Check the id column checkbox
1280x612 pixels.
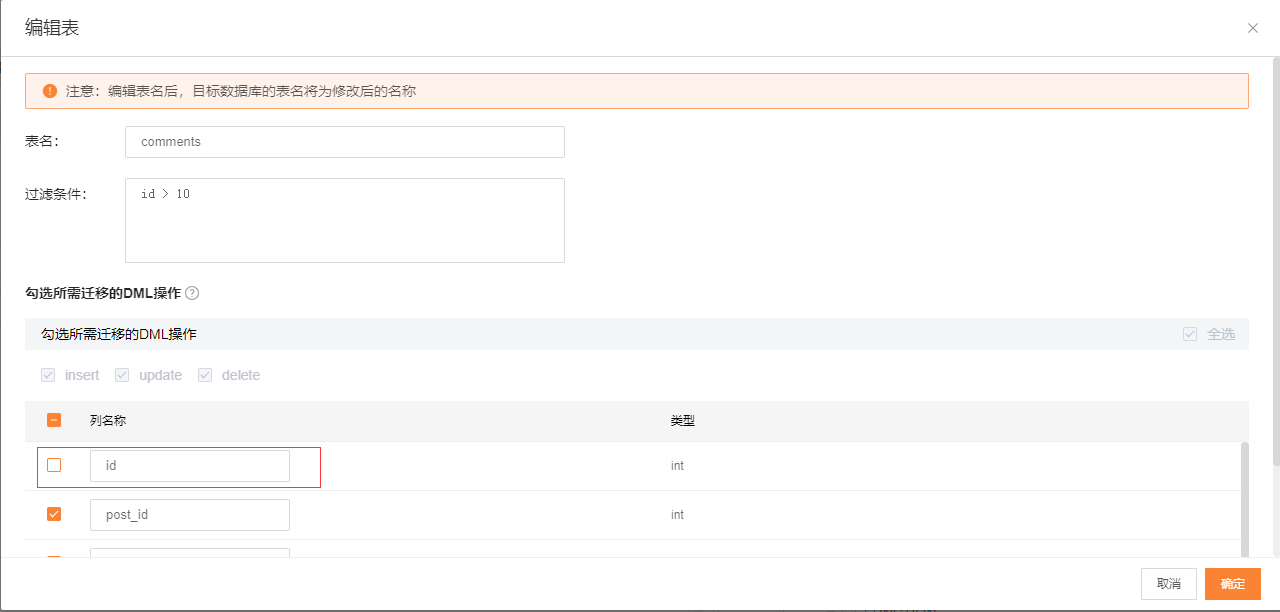point(54,465)
